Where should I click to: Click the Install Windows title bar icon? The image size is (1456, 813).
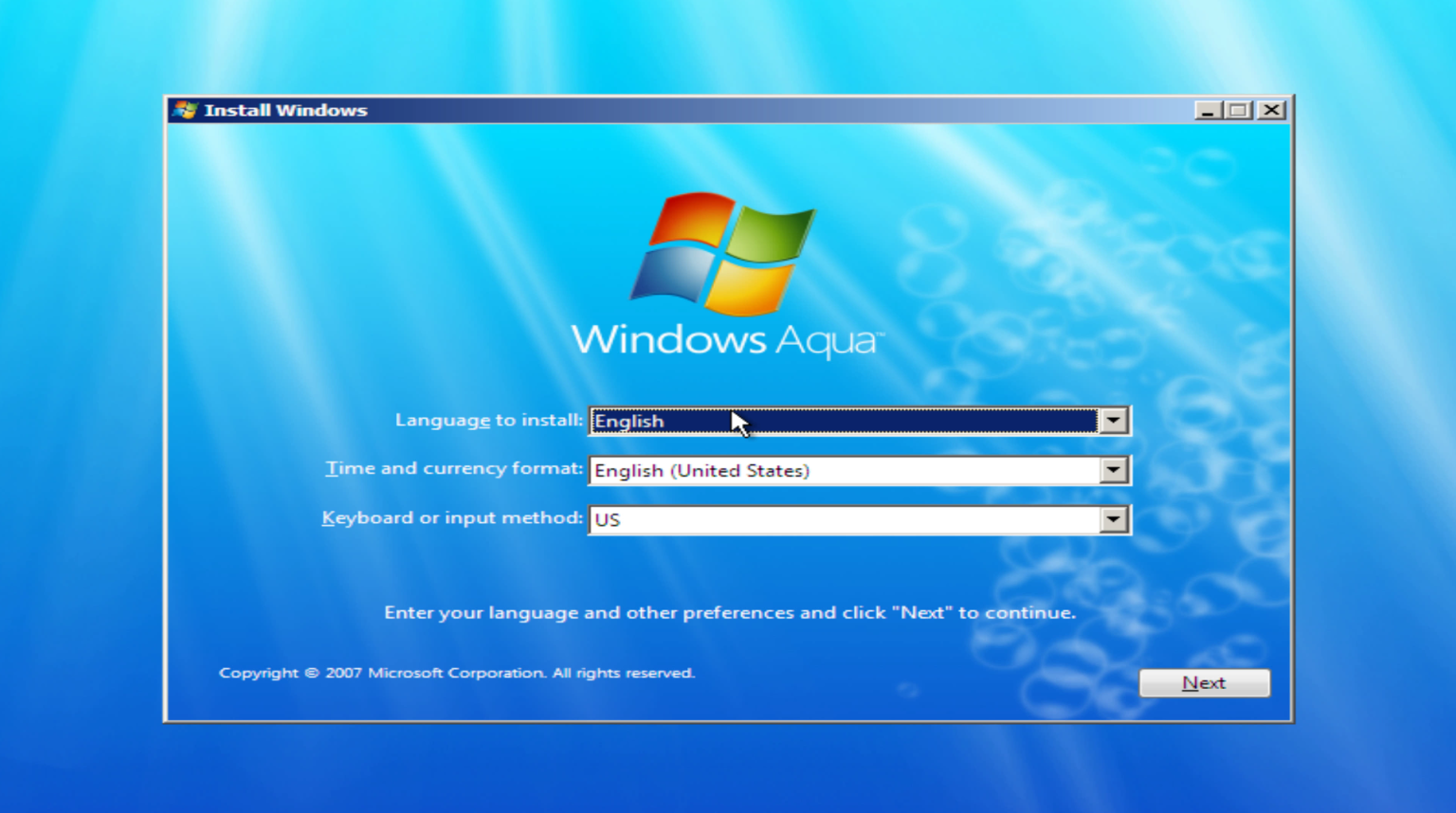pos(186,110)
